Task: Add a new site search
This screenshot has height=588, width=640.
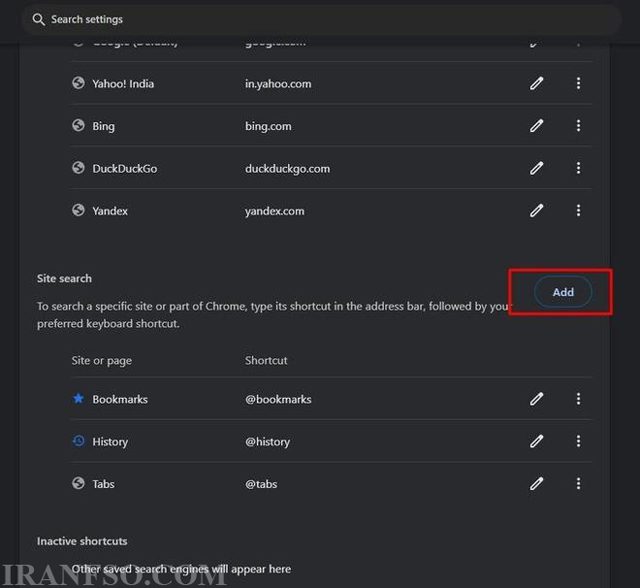Action: (563, 292)
